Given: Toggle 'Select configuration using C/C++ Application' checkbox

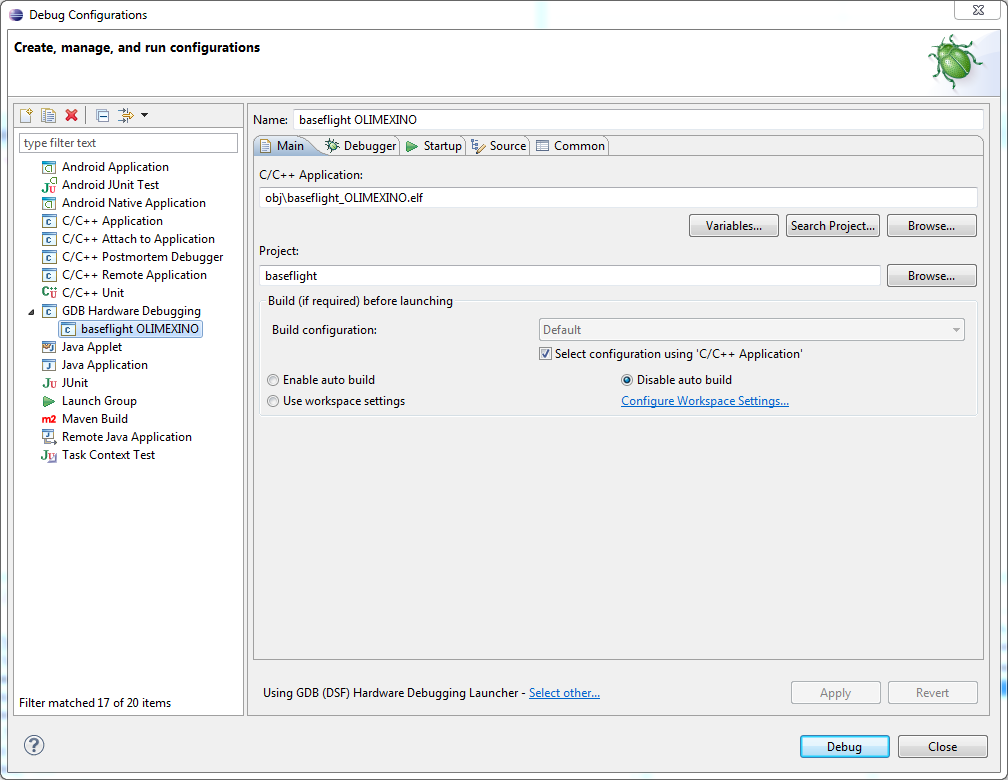Looking at the screenshot, I should click(x=546, y=354).
